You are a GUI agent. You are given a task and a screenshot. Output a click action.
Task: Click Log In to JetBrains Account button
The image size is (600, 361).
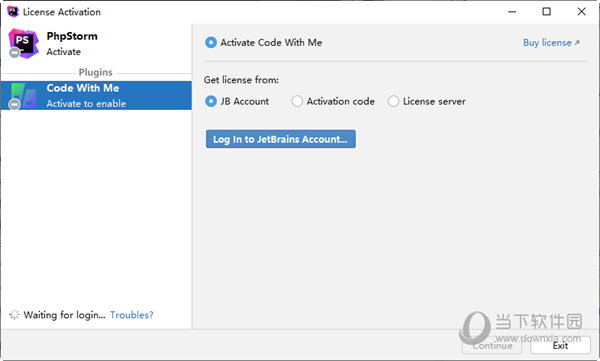(x=280, y=139)
